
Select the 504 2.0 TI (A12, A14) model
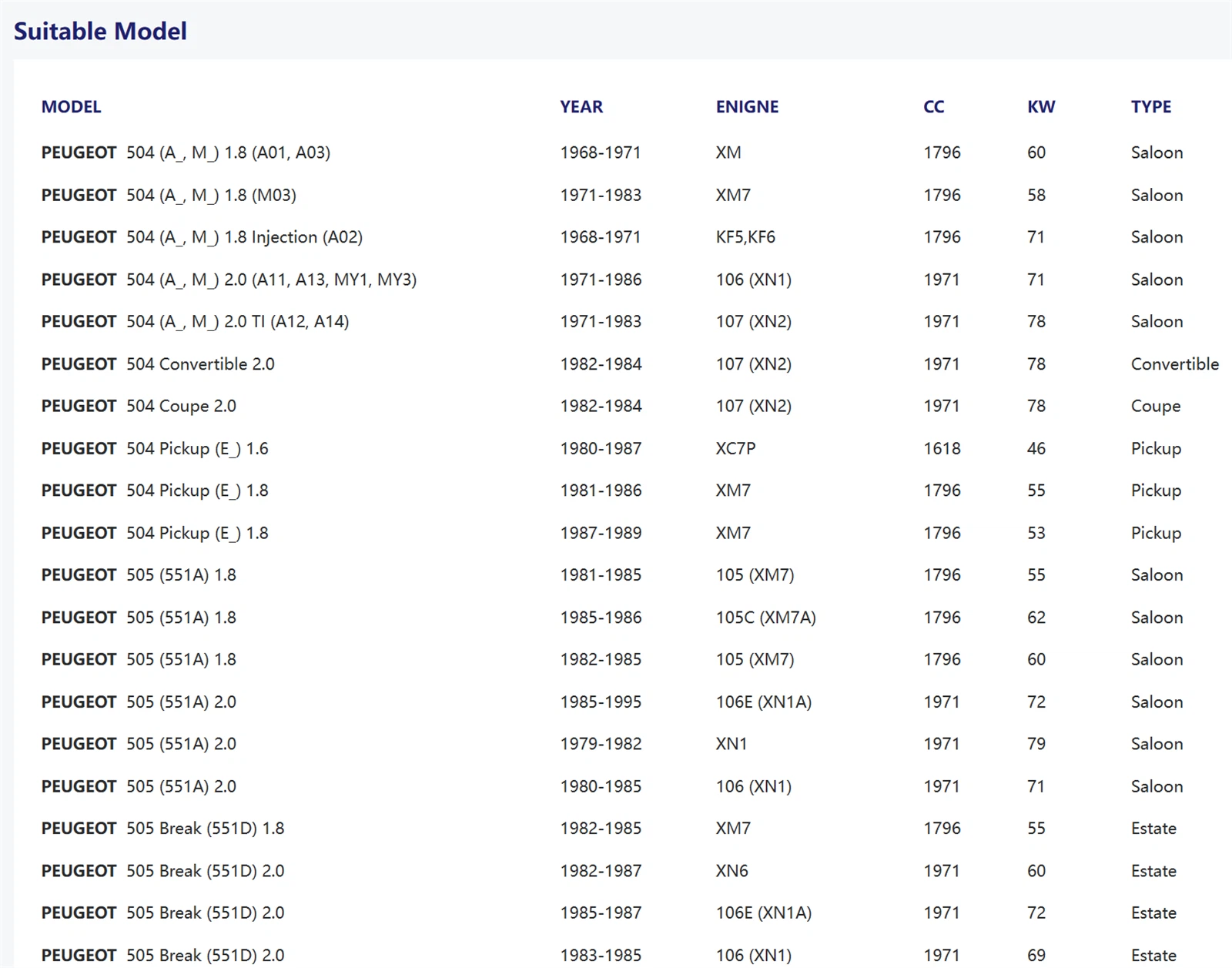(x=195, y=321)
